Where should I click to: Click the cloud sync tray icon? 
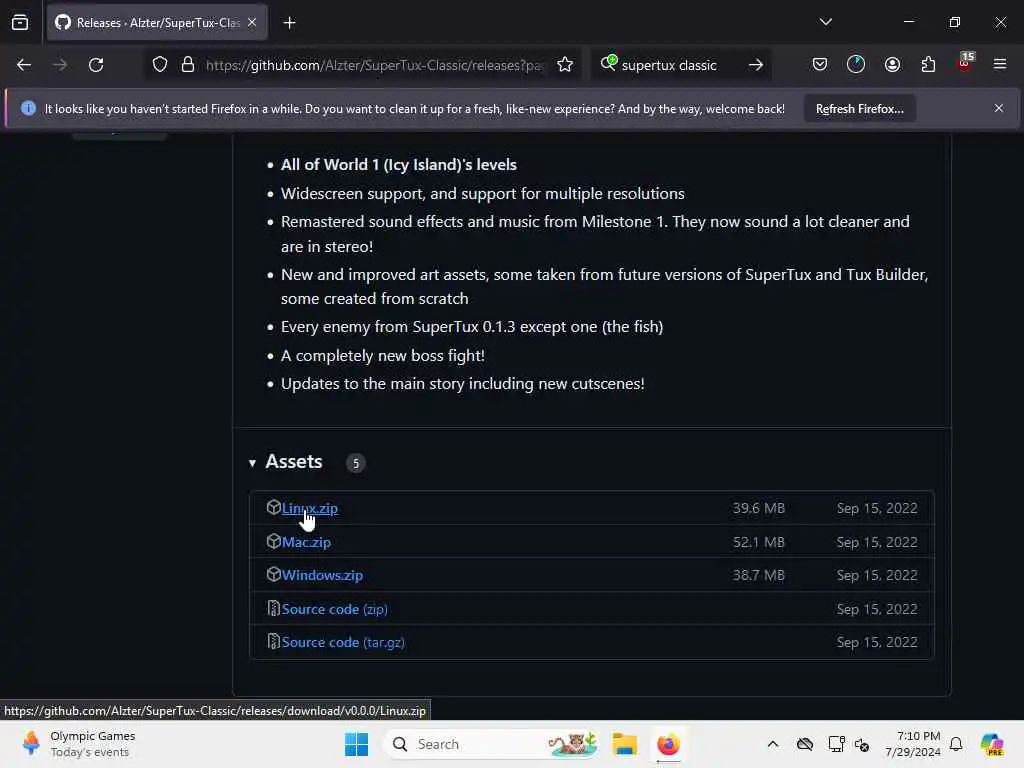805,744
